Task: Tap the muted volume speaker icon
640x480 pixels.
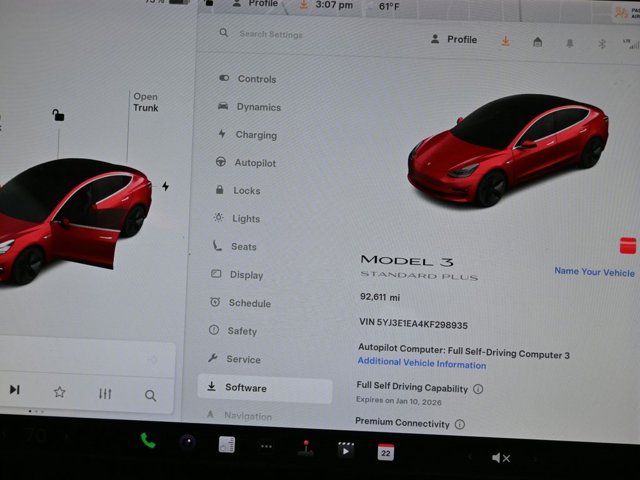Action: (501, 458)
